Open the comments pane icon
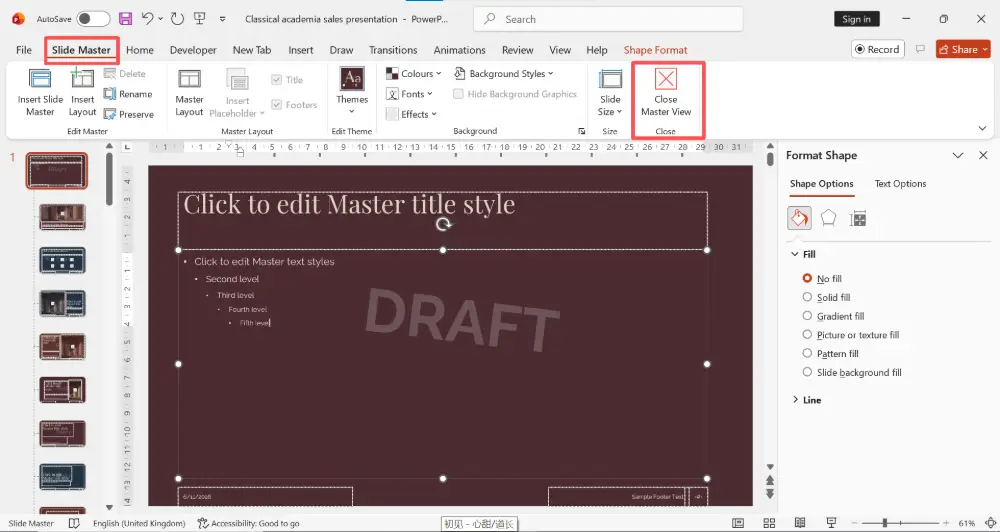The image size is (1000, 532). coord(920,49)
